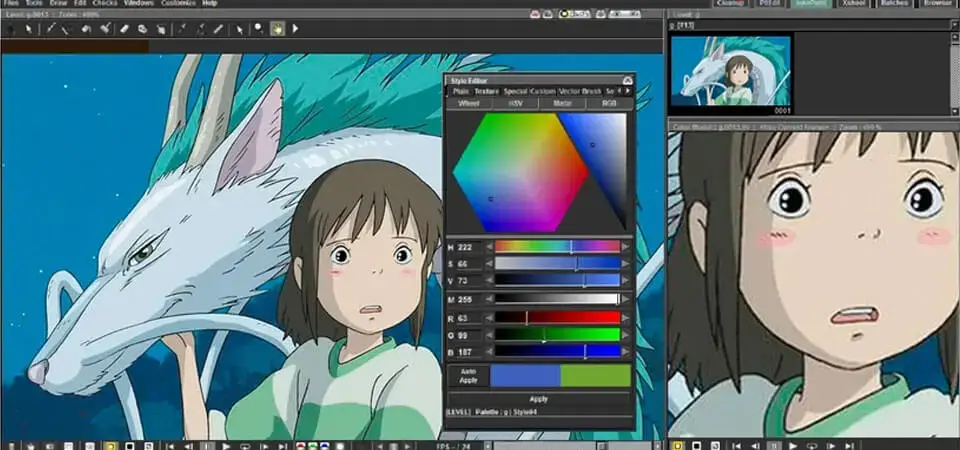Pick a color in the hexagon color wheel
The width and height of the screenshot is (960, 450).
click(520, 173)
